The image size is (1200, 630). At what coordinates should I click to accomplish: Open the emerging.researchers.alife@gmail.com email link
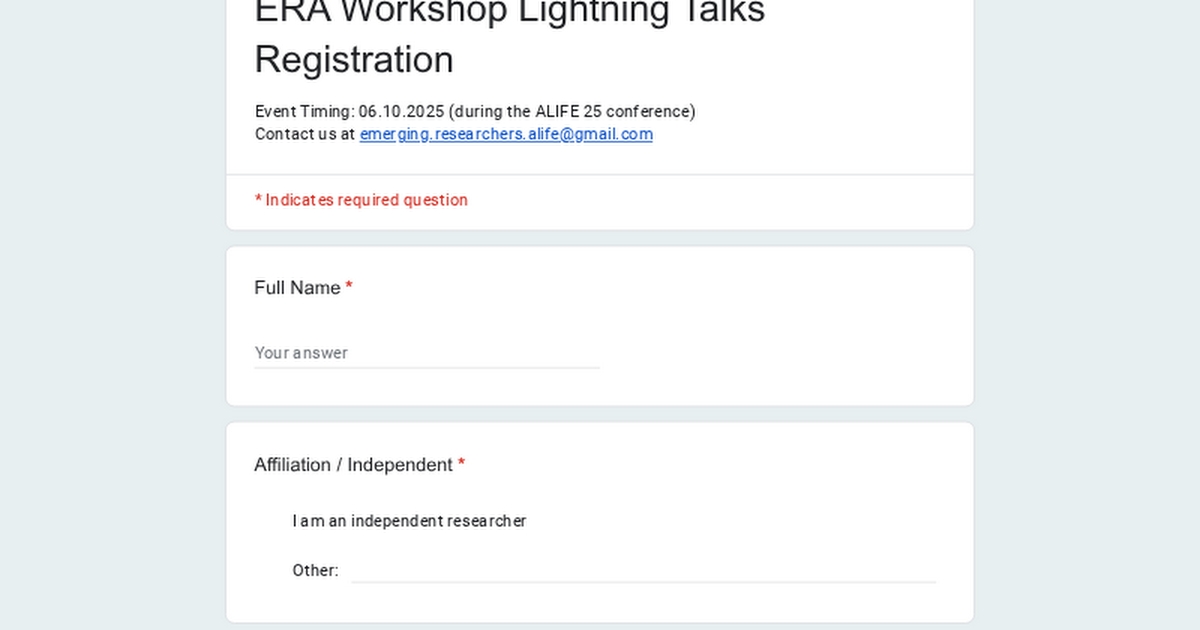pos(506,134)
